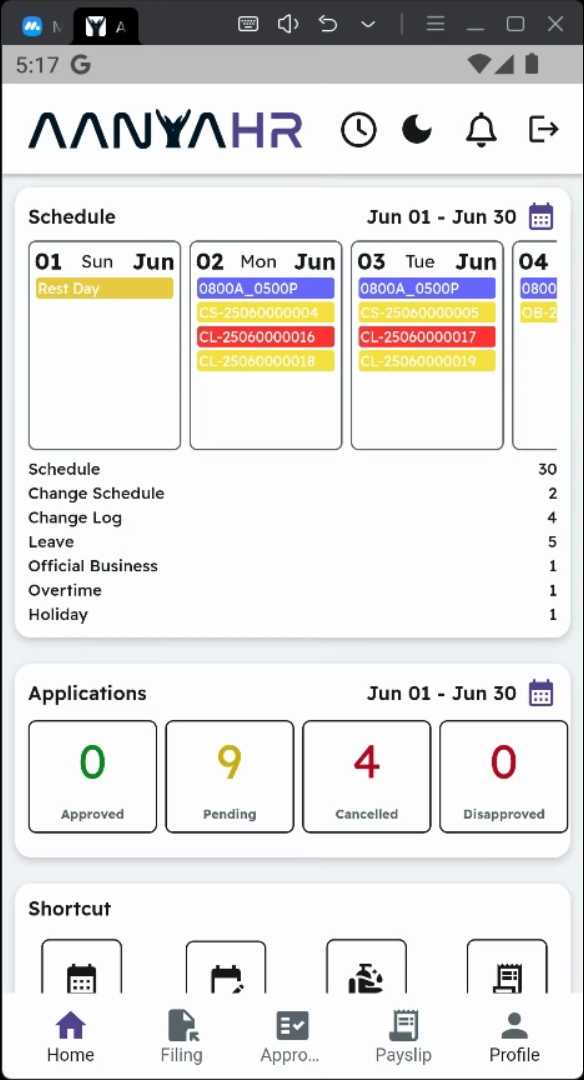The height and width of the screenshot is (1080, 584).
Task: Open Schedule date range calendar icon
Action: point(541,217)
